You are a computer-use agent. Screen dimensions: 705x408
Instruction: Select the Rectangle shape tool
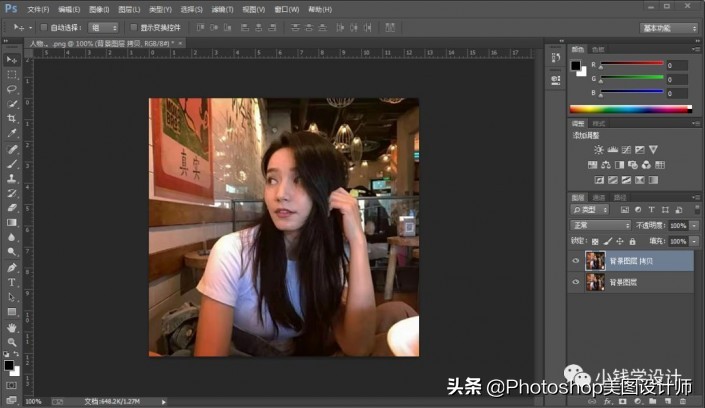coord(12,312)
